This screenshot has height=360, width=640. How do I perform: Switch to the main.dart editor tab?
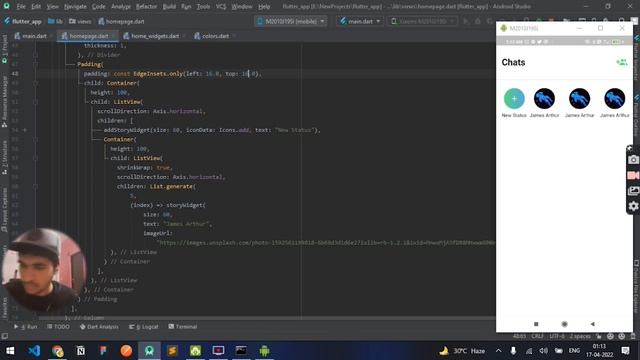coord(34,36)
